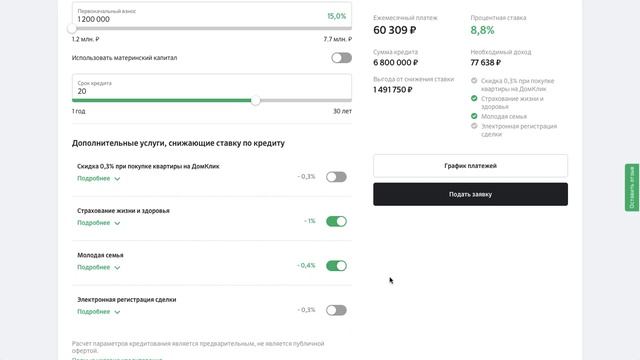Enable electronic deal registration switch

tap(336, 310)
